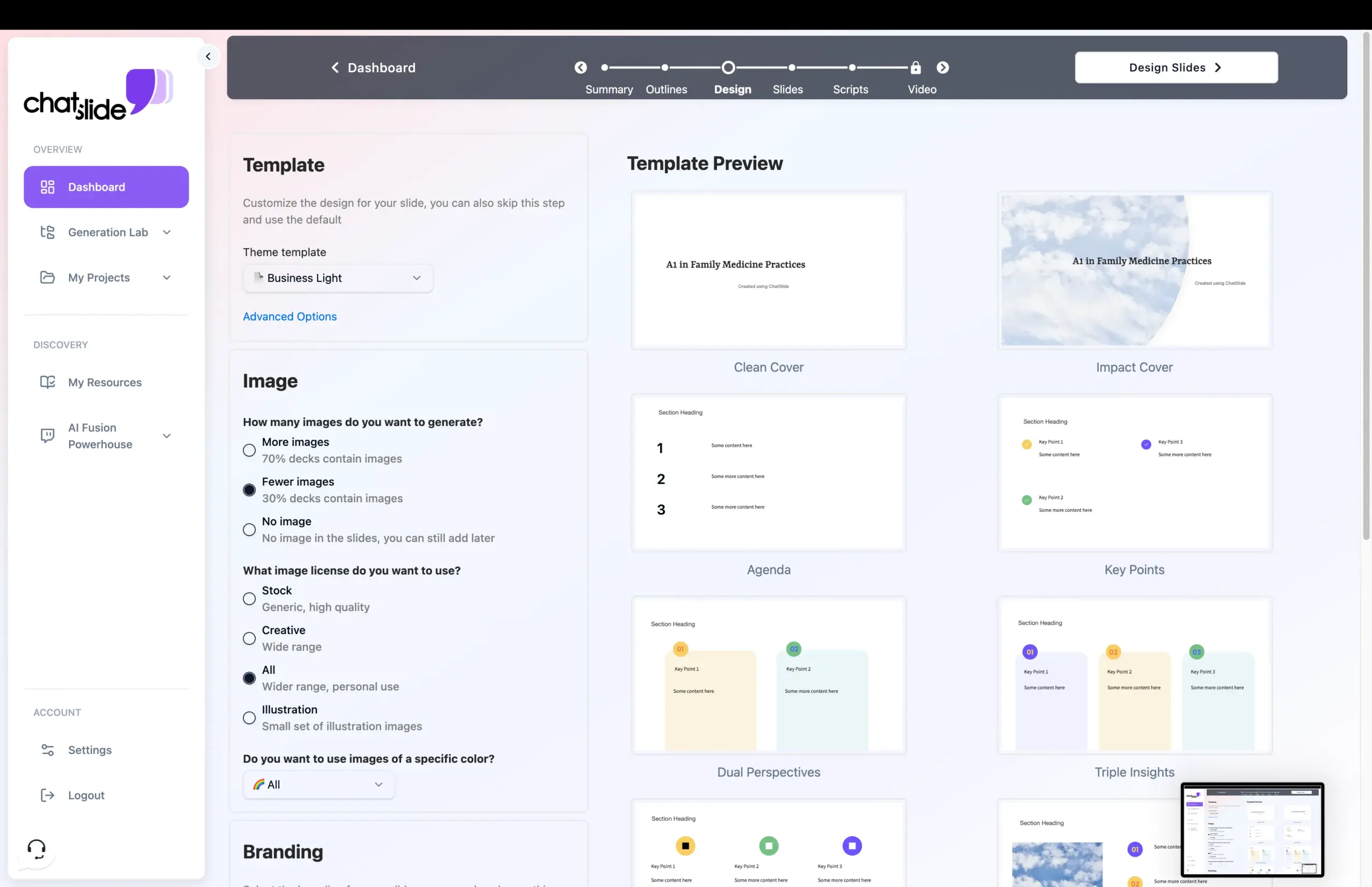Open the headset support widget

point(36,848)
